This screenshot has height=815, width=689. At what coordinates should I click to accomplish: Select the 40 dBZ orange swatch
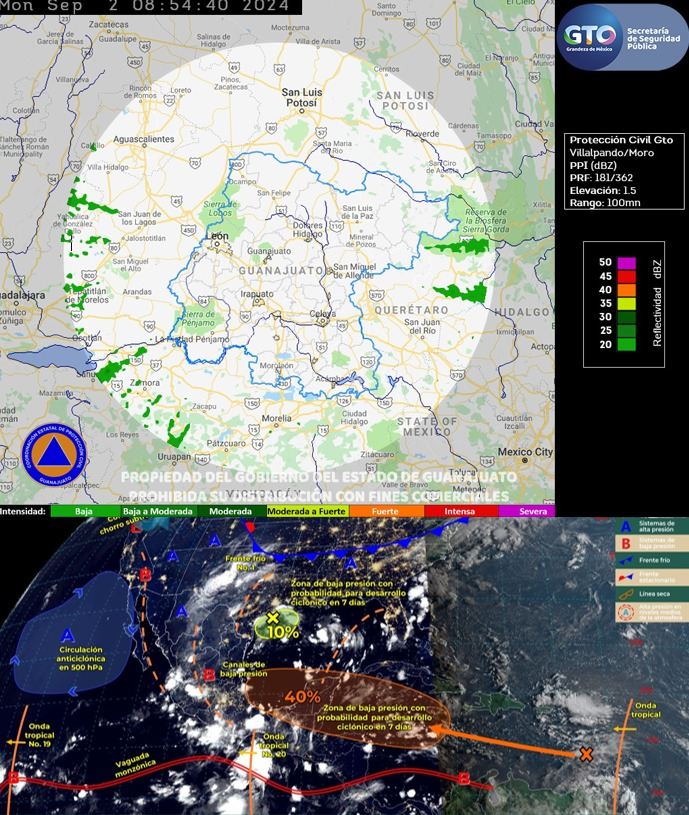click(627, 290)
